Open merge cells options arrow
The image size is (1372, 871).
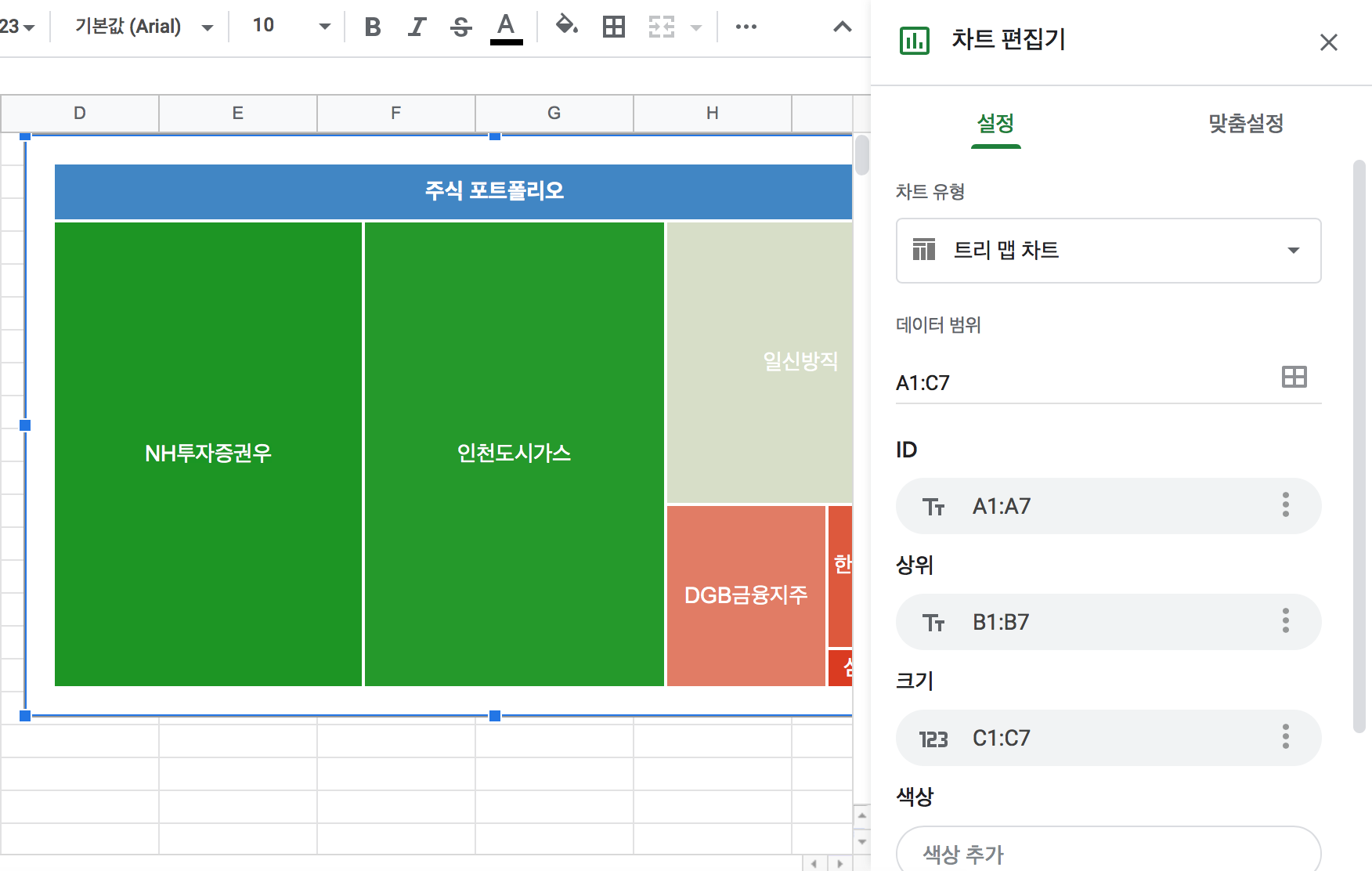(696, 27)
